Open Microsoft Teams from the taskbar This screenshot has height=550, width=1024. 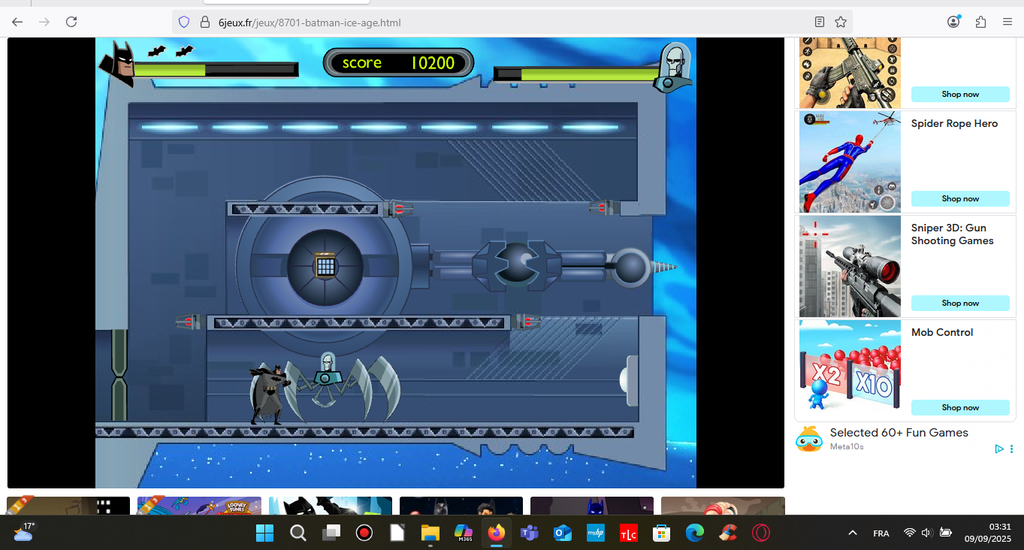point(528,533)
